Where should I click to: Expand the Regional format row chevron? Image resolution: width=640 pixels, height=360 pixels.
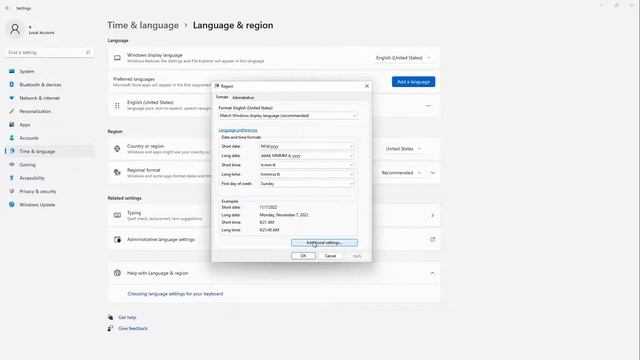point(433,173)
